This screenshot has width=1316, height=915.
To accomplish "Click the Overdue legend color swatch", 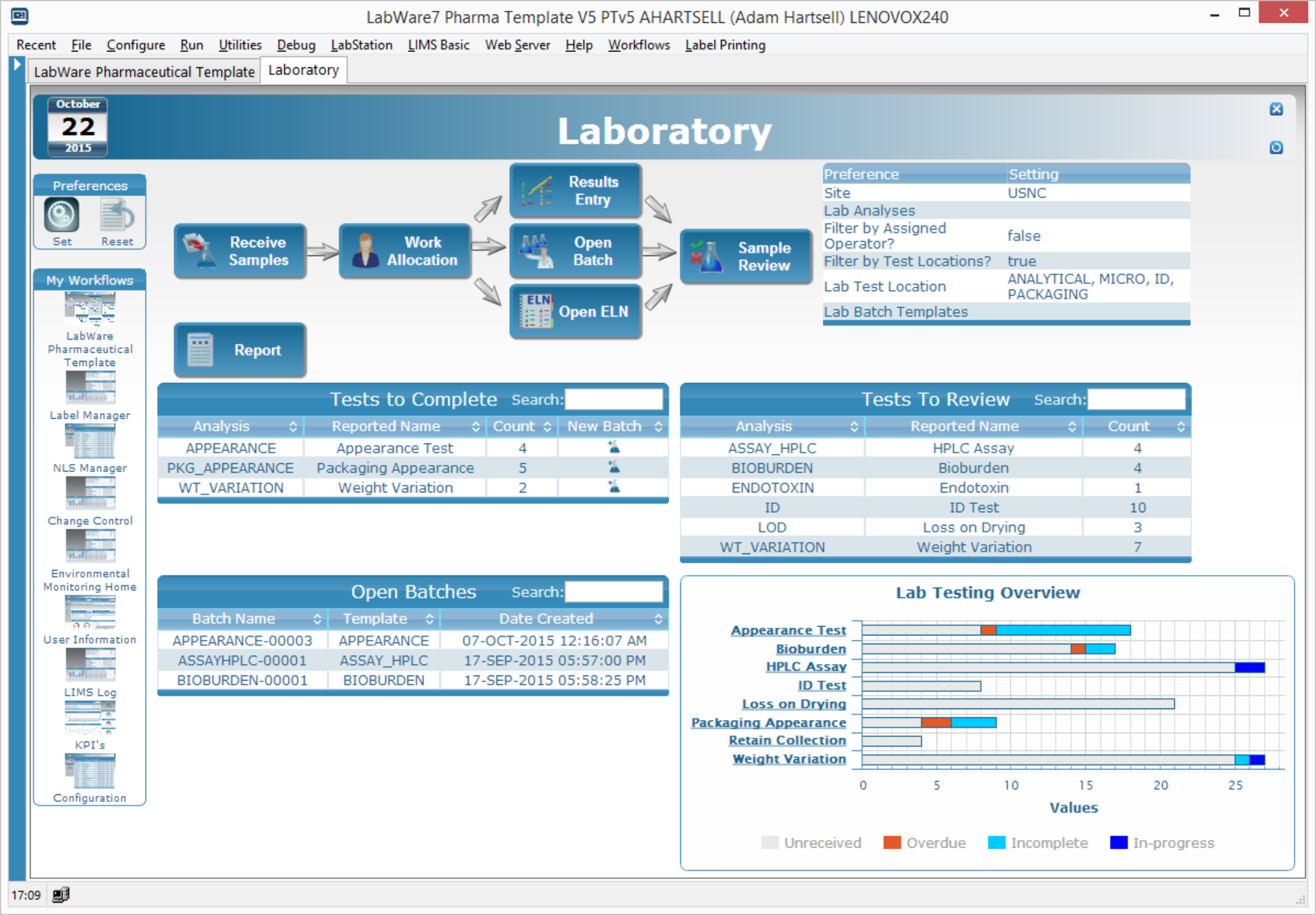I will tap(892, 843).
